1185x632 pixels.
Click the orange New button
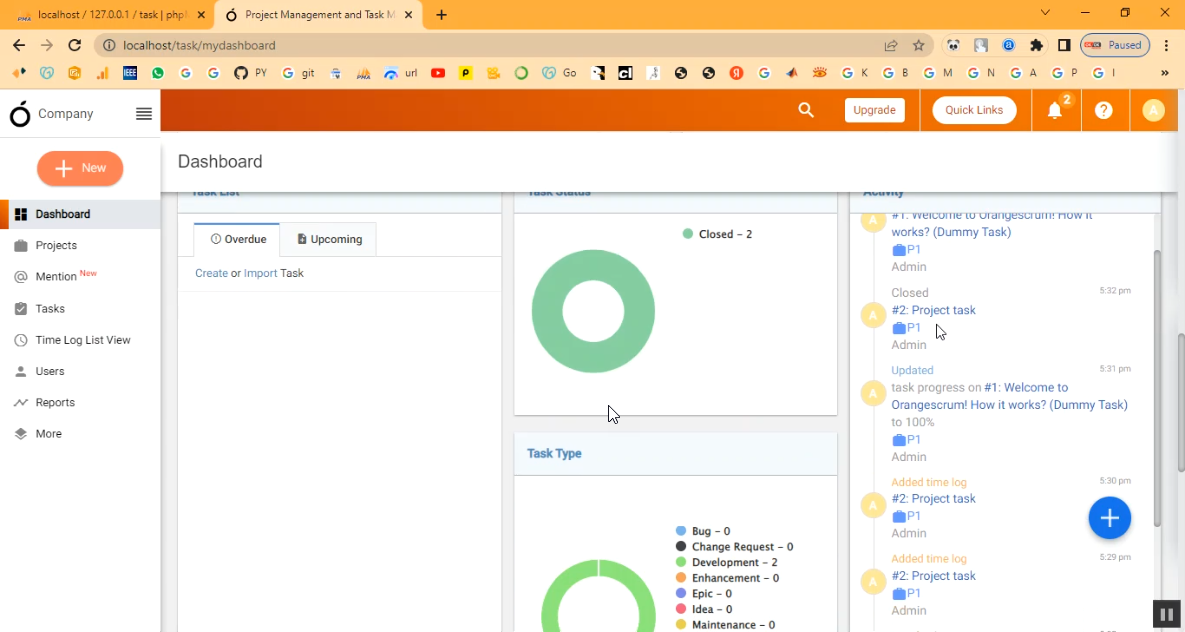80,168
